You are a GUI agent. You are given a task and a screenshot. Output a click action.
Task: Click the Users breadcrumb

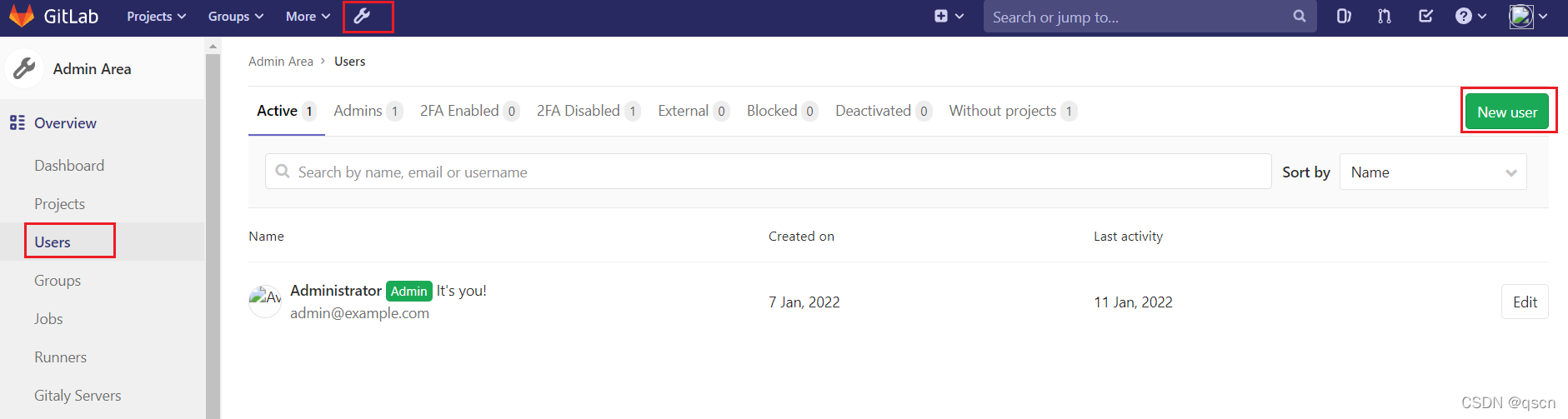(x=350, y=61)
